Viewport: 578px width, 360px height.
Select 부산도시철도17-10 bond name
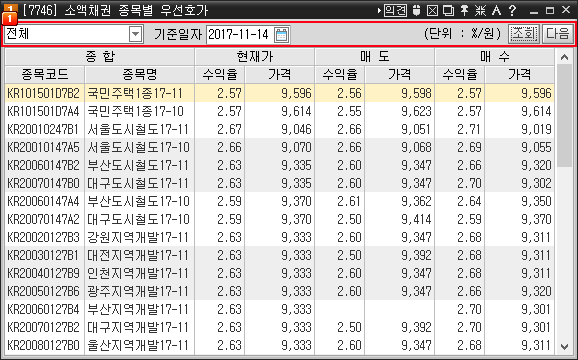138,202
